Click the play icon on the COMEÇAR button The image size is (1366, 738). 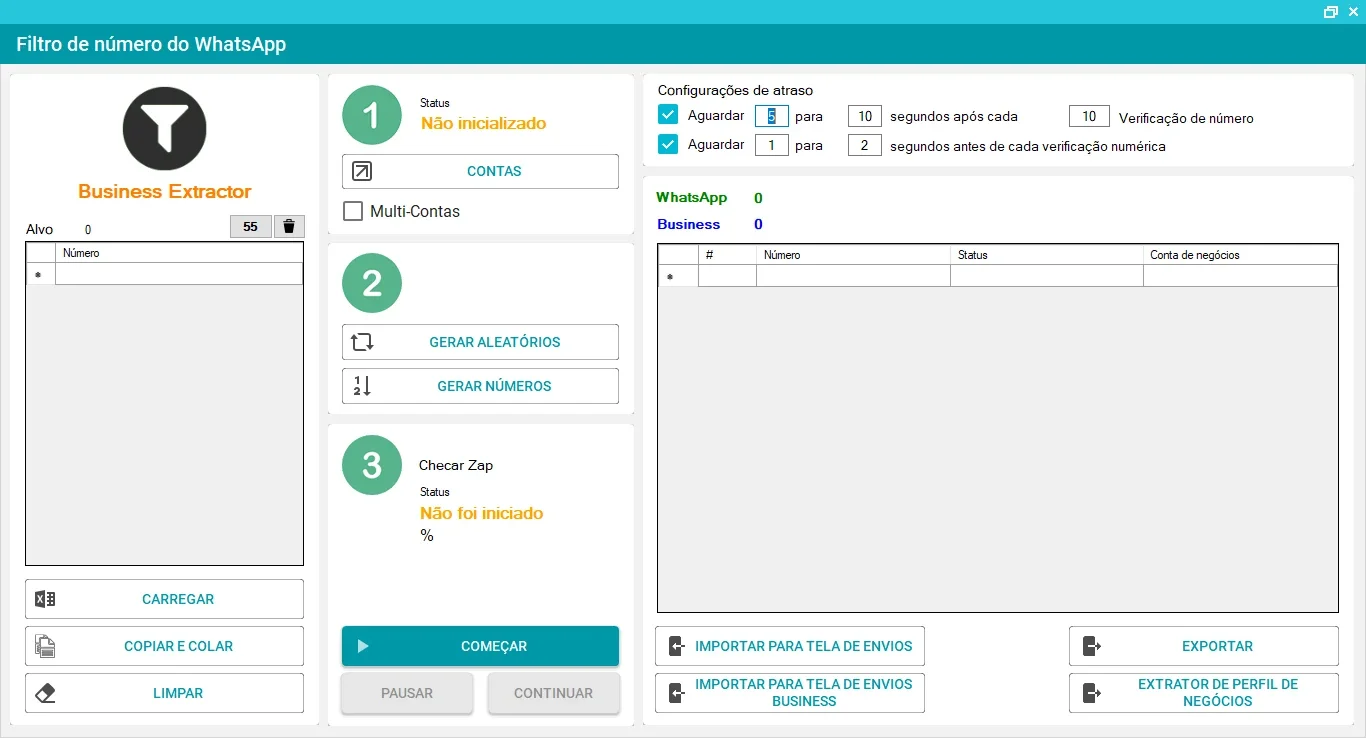point(363,646)
